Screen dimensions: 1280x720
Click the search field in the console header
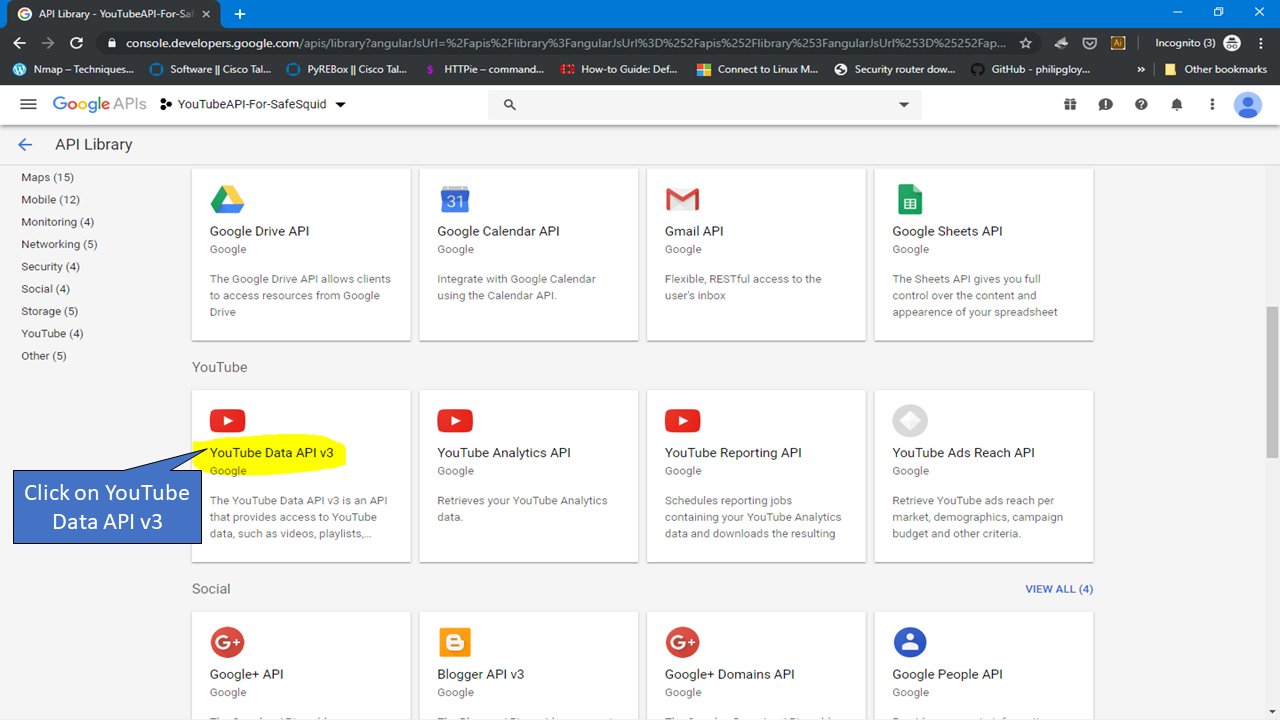click(x=704, y=104)
